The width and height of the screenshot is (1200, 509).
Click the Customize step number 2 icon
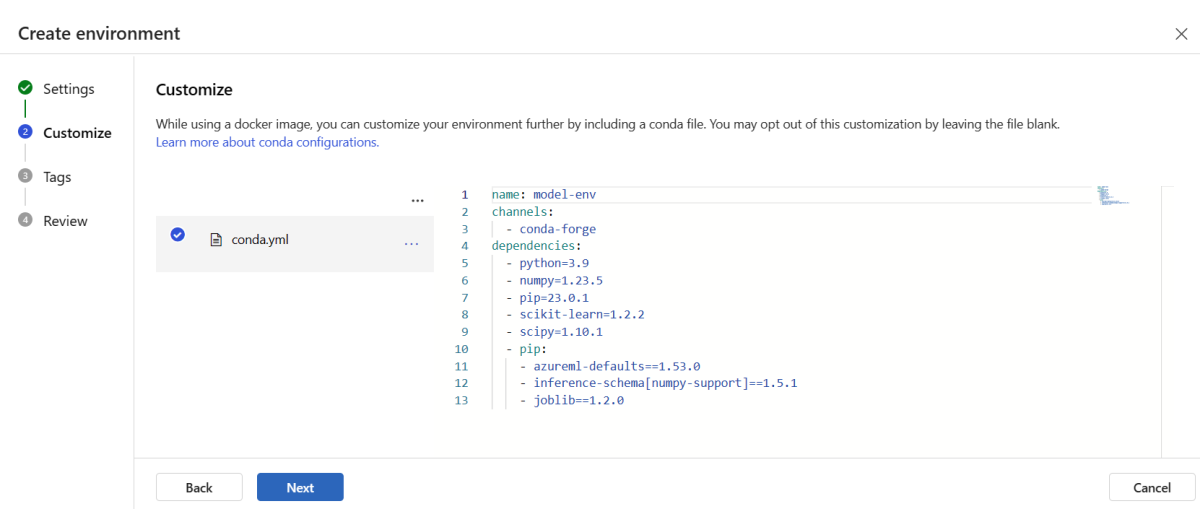[x=25, y=132]
